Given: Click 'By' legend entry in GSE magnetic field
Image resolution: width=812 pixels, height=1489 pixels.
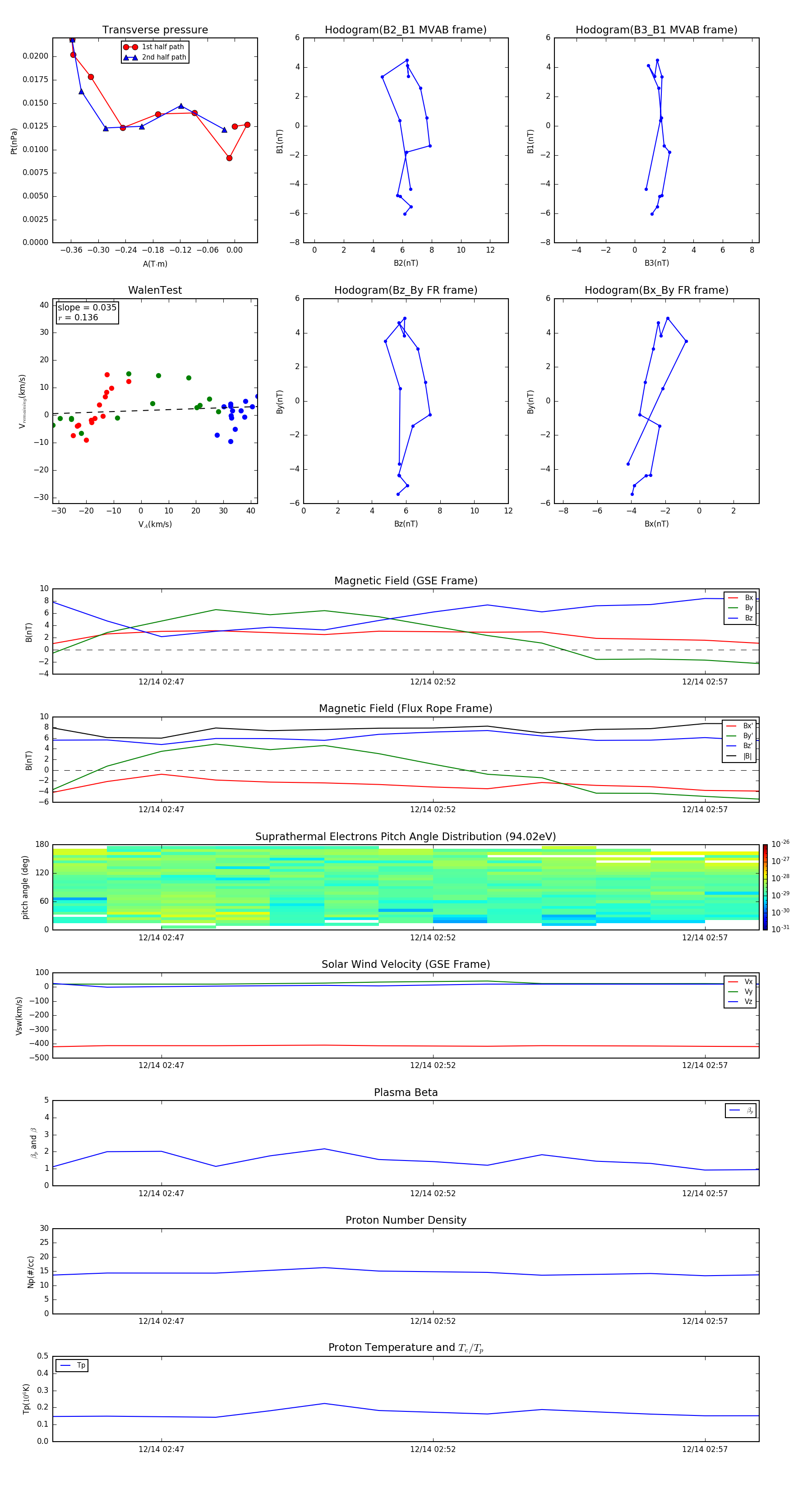Looking at the screenshot, I should (x=740, y=607).
